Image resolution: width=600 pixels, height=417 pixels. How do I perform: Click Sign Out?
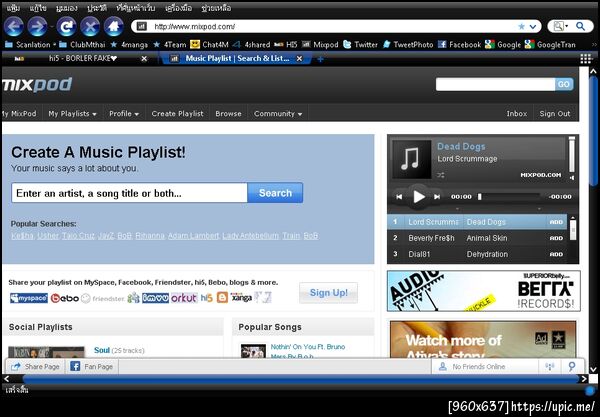(555, 114)
